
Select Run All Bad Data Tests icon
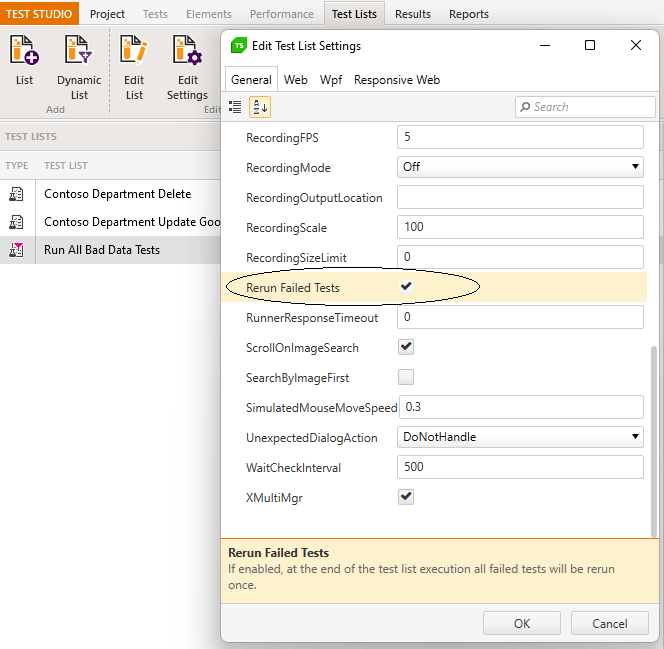click(17, 250)
